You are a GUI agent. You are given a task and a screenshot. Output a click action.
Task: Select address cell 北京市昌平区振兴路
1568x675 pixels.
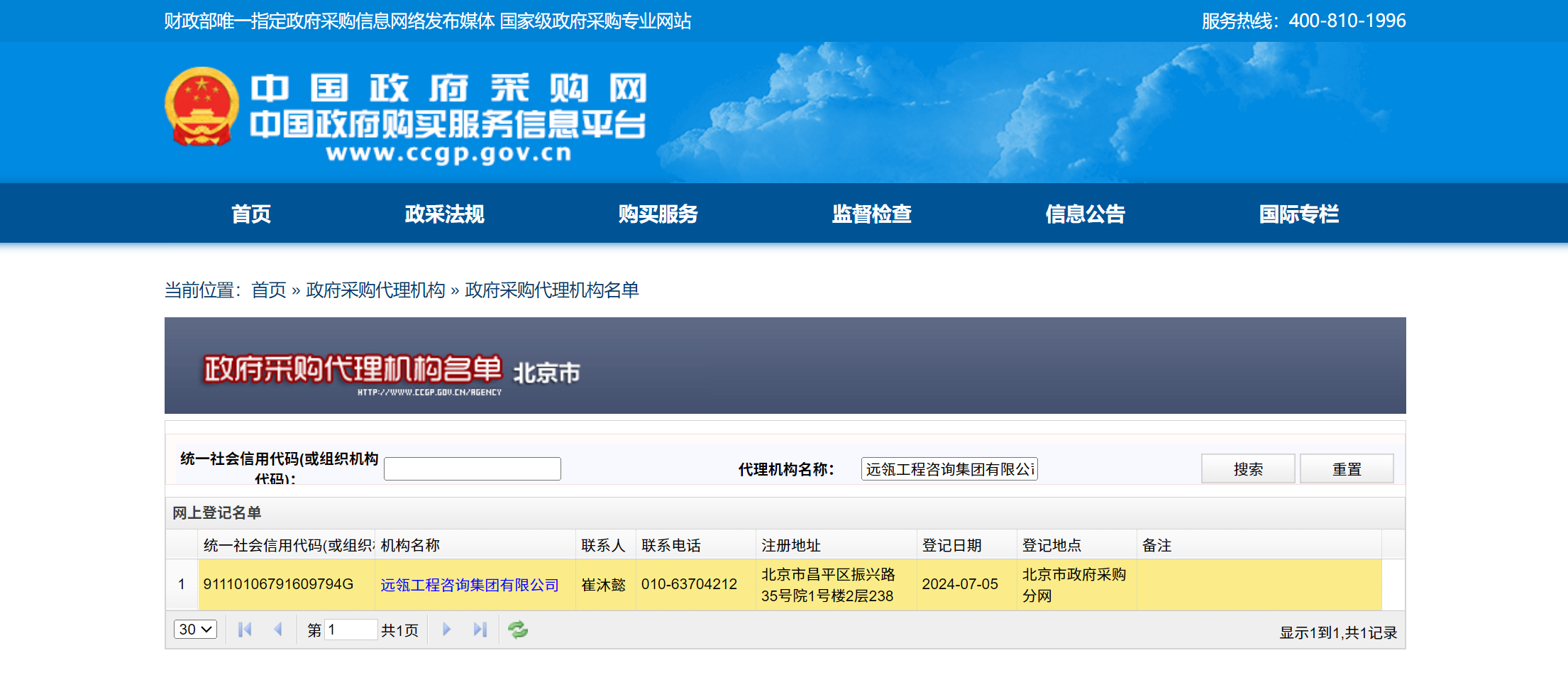tap(836, 584)
